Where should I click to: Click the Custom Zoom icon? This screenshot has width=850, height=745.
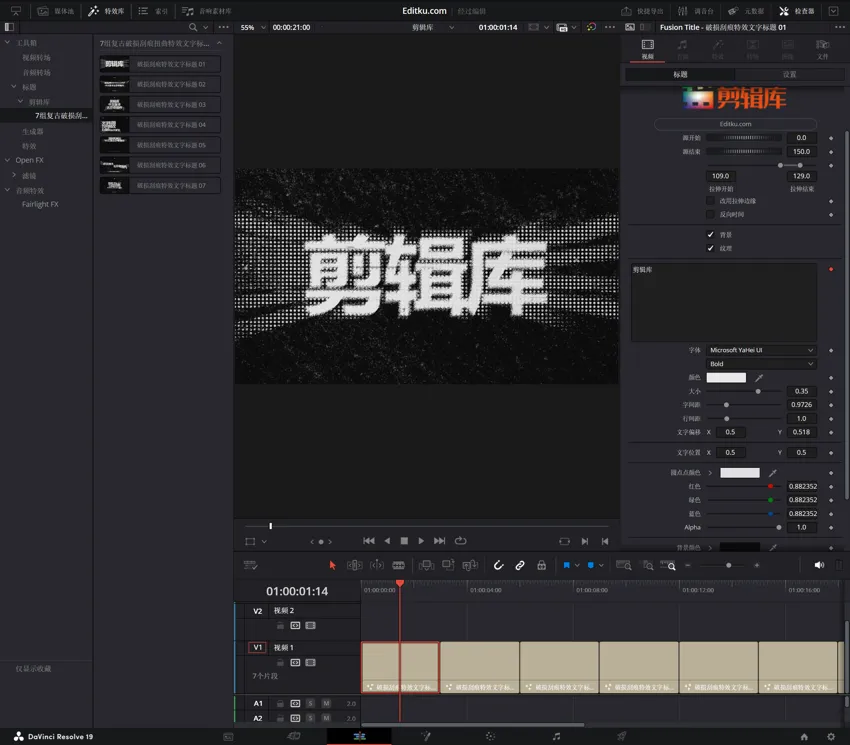pos(668,565)
